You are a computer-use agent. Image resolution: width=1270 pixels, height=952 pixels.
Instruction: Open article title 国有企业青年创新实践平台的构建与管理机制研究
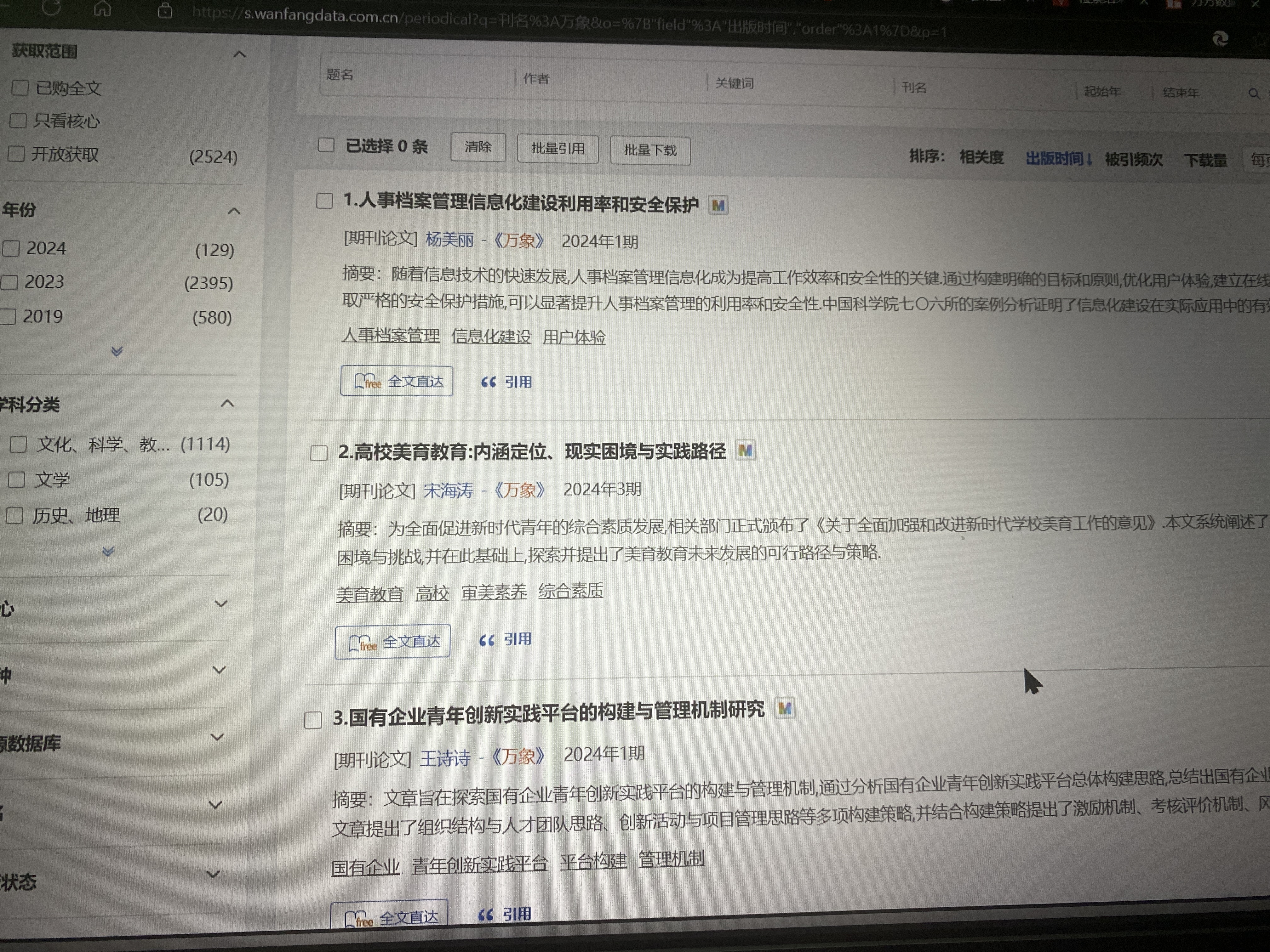[x=549, y=713]
